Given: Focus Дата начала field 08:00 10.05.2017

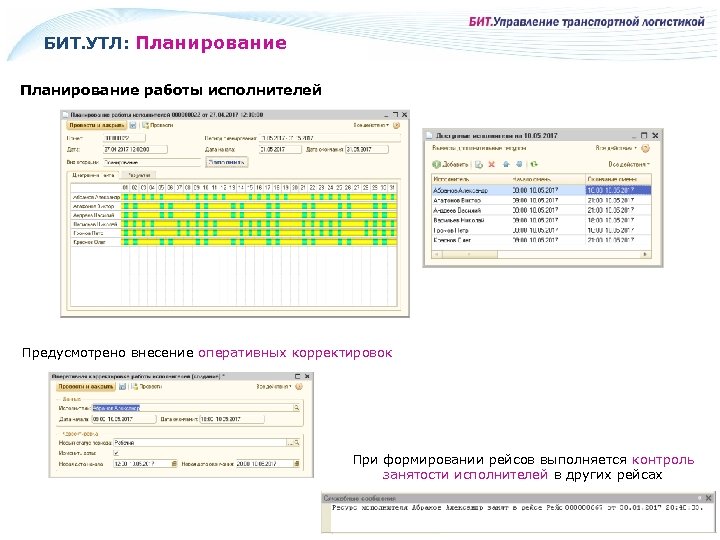Looking at the screenshot, I should pyautogui.click(x=124, y=419).
